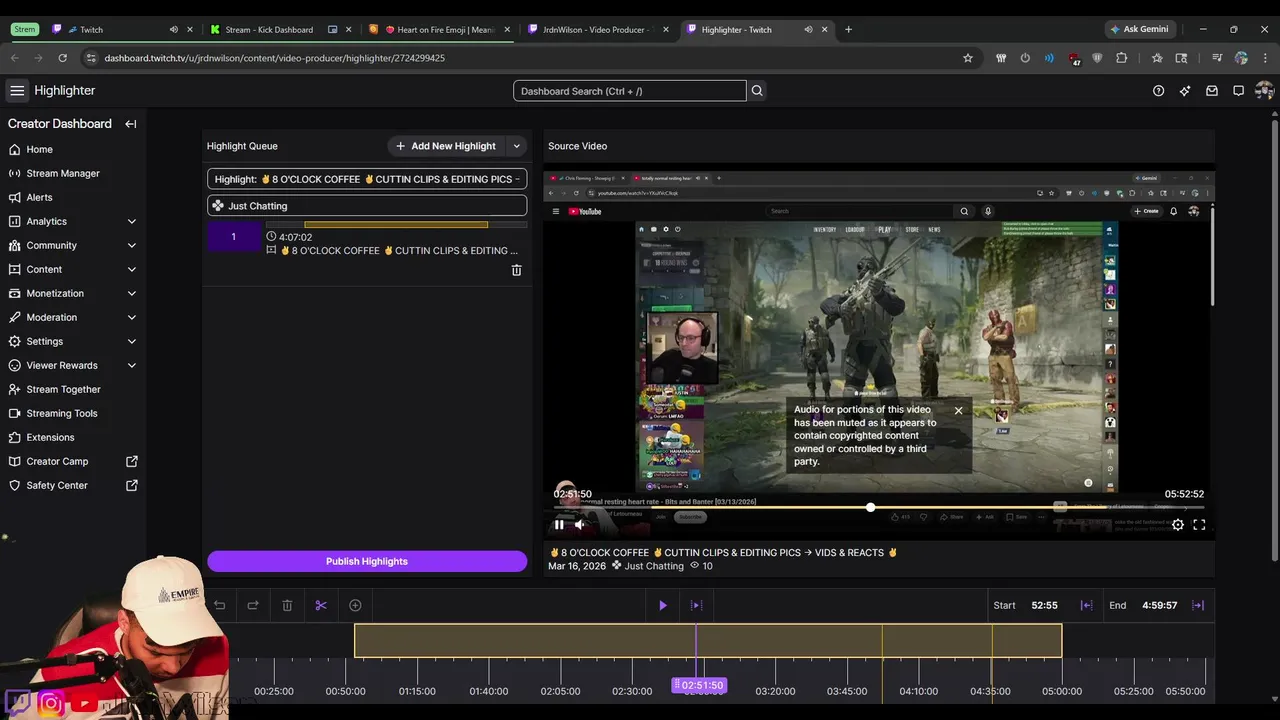Select the yellow highlight range on timeline
The width and height of the screenshot is (1280, 720).
point(708,641)
